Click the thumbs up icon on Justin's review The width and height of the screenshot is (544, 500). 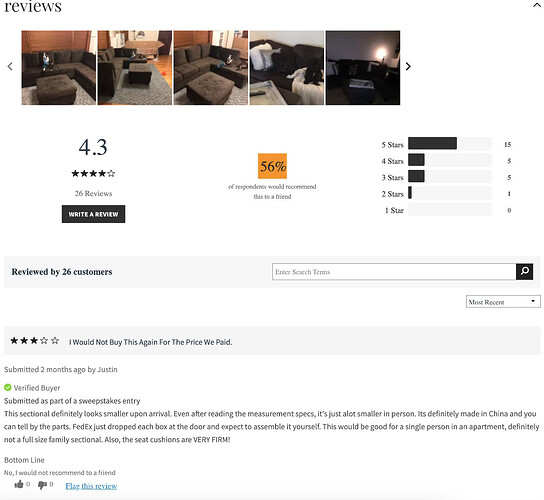click(19, 484)
